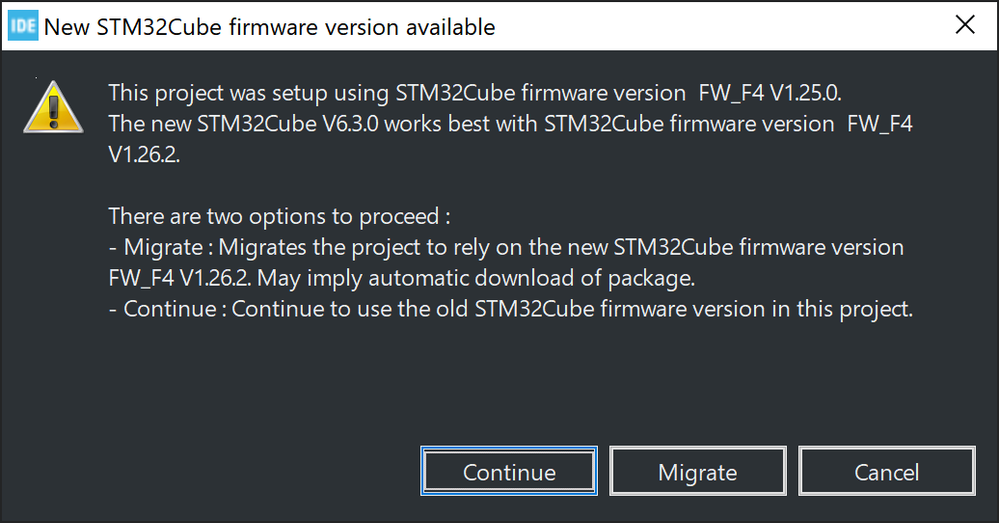Click the 'FW_F4 V1.25.0.' version text
999x523 pixels.
tap(770, 93)
